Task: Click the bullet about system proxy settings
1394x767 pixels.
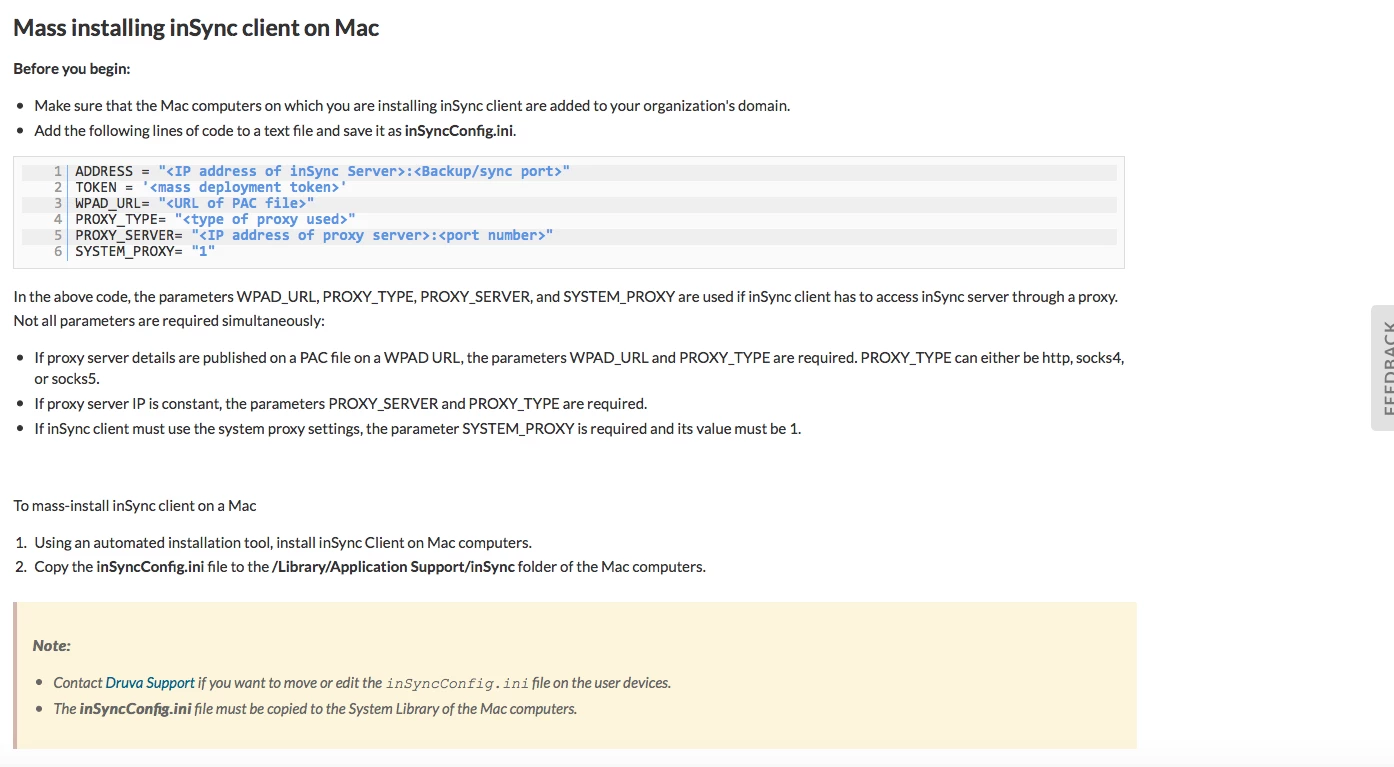Action: coord(417,429)
